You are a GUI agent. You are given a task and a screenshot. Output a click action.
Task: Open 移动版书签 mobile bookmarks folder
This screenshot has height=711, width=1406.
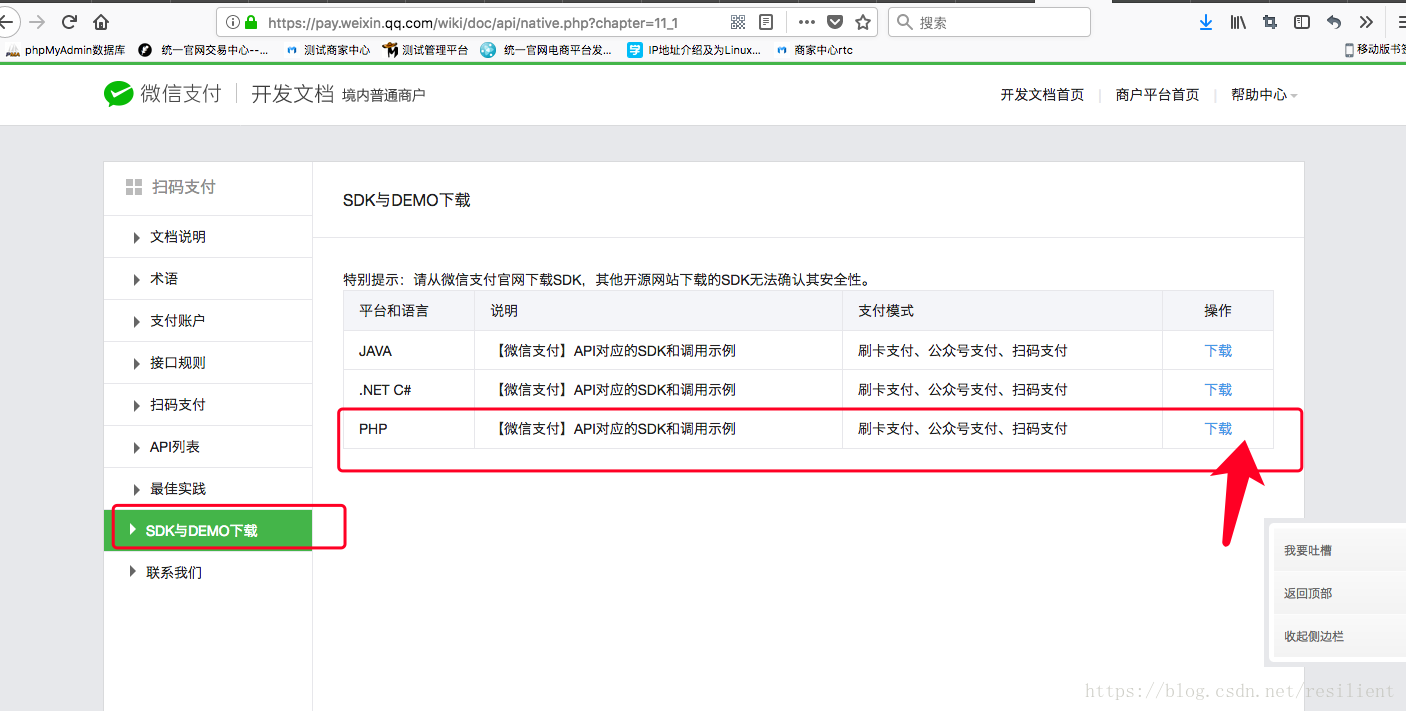(x=1375, y=50)
